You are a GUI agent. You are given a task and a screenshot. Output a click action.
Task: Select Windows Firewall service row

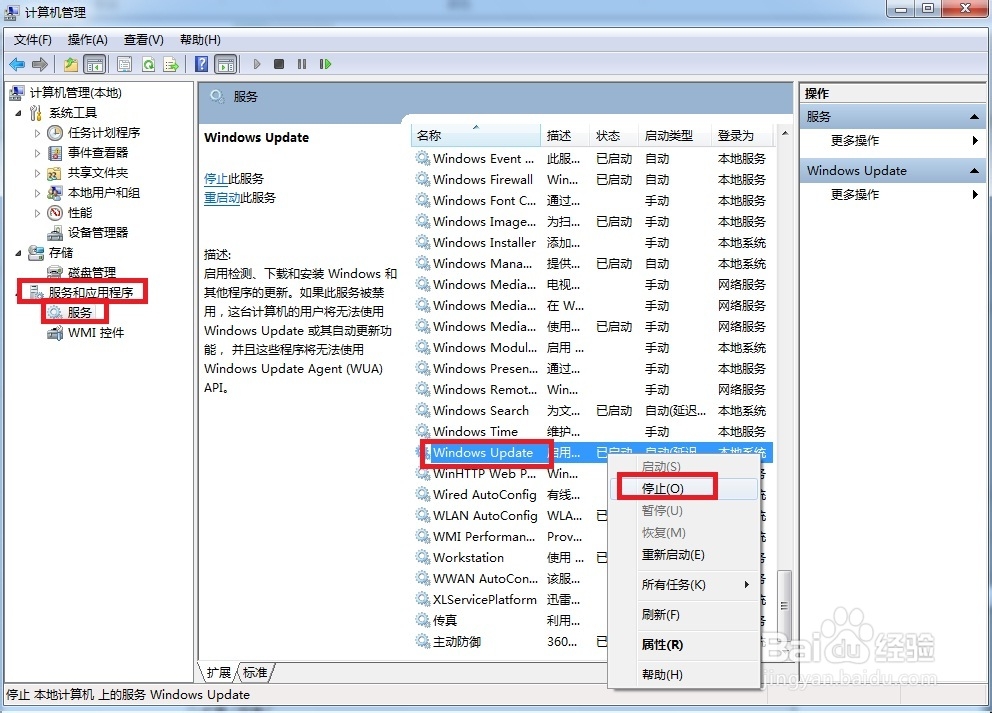click(593, 180)
